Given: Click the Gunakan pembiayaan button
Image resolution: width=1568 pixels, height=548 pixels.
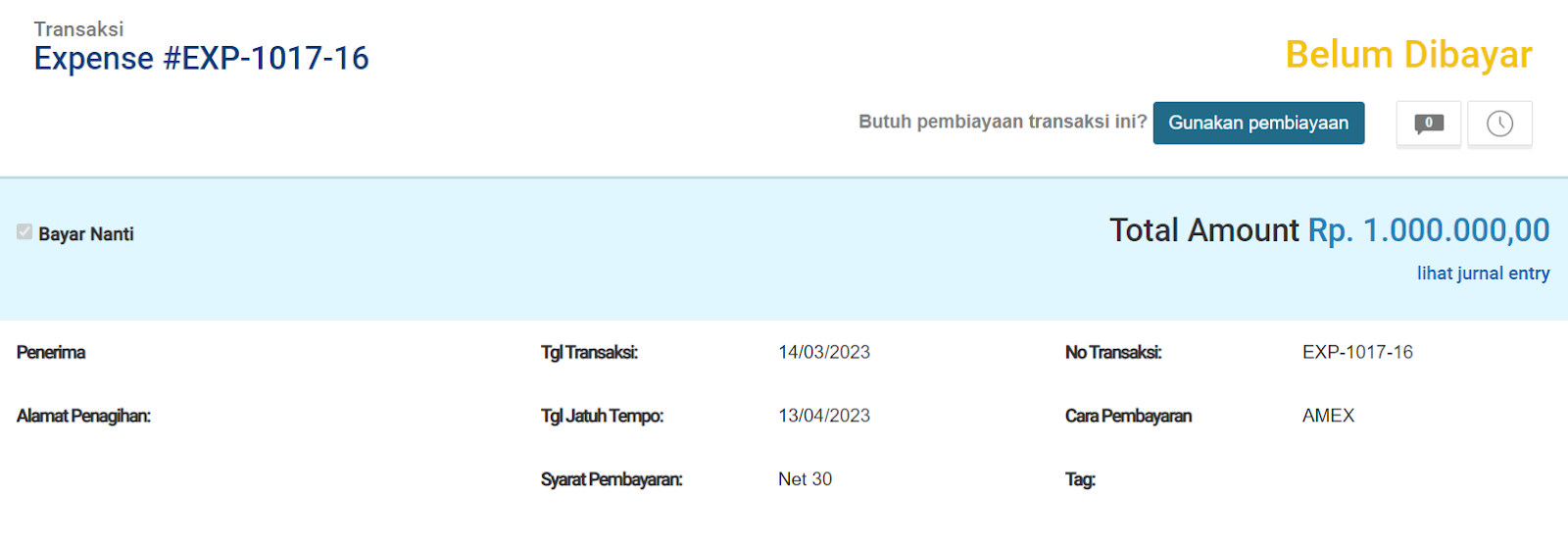Looking at the screenshot, I should click(x=1258, y=123).
